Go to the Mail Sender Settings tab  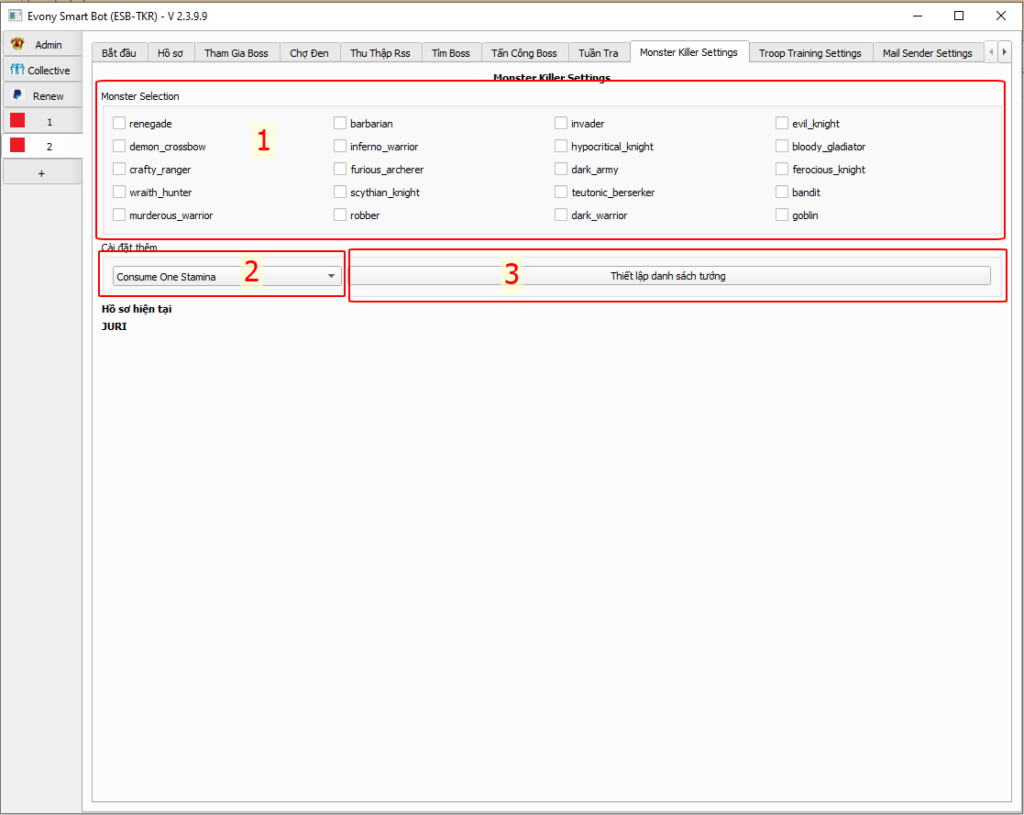[x=926, y=53]
